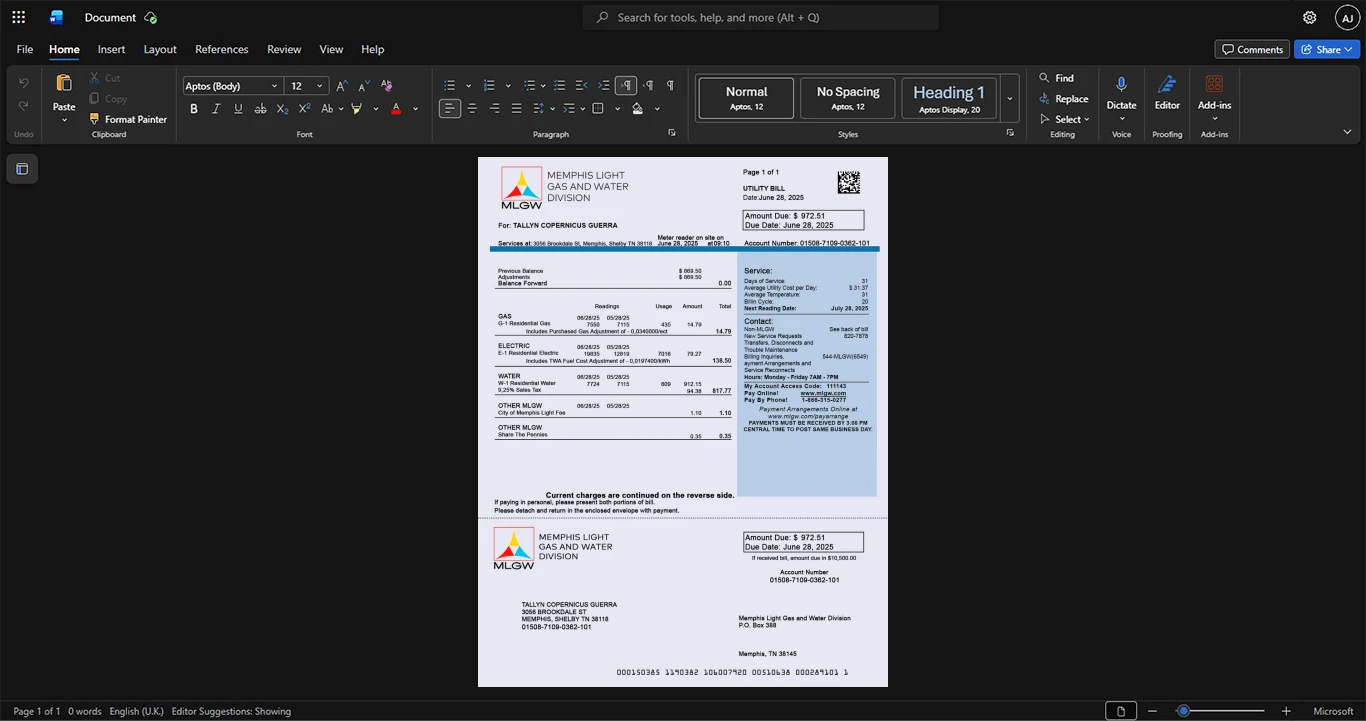
Task: Click the Comments button
Action: [1252, 49]
